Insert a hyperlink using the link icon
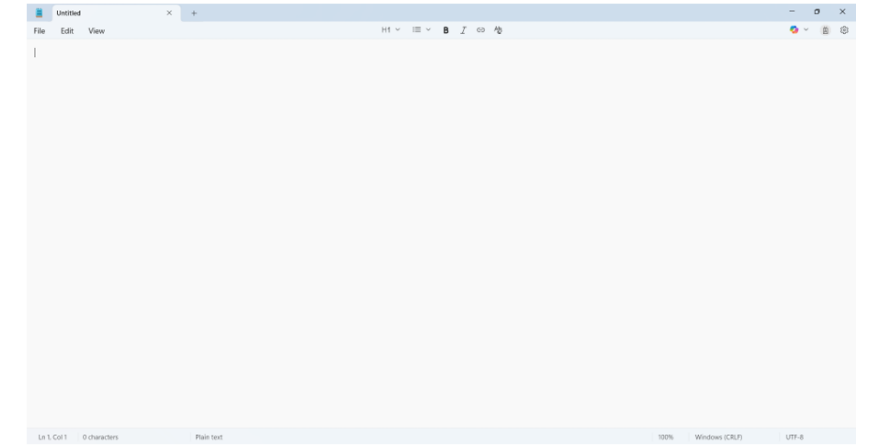 point(480,30)
